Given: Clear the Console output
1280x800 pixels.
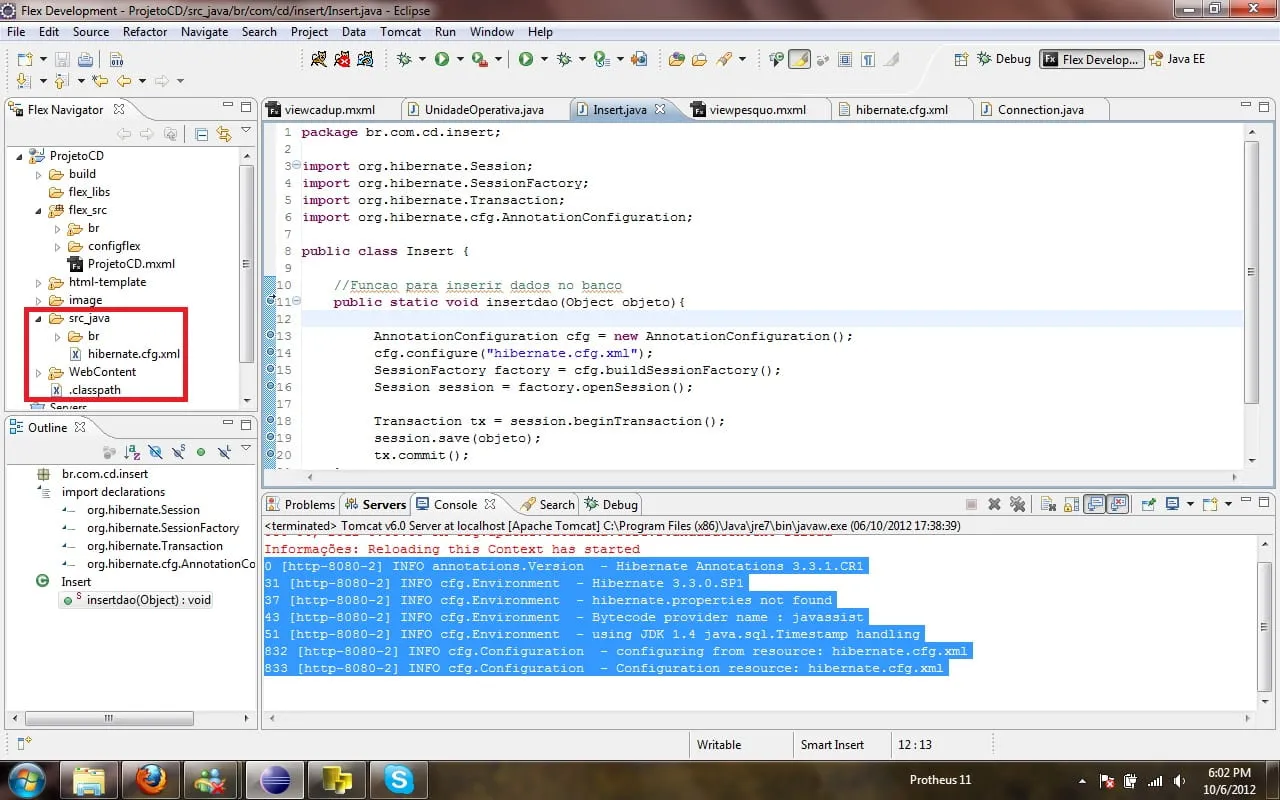Looking at the screenshot, I should 1047,505.
